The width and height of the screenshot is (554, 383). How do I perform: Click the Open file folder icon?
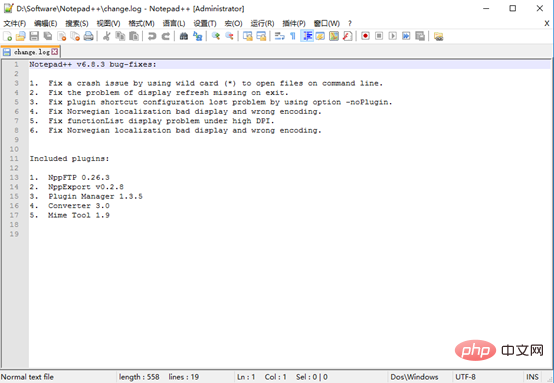[21, 36]
